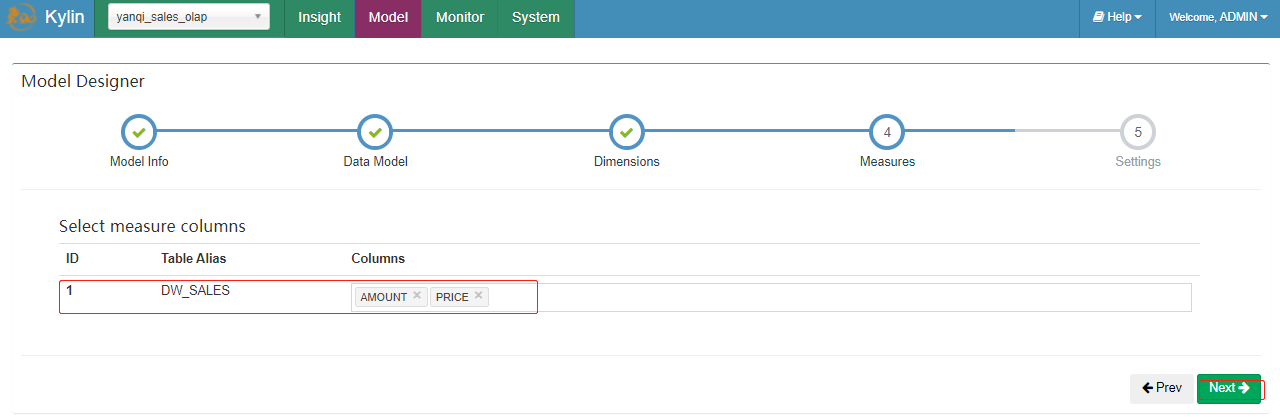The width and height of the screenshot is (1280, 420).
Task: Click the Model Info step circle
Action: coord(139,132)
